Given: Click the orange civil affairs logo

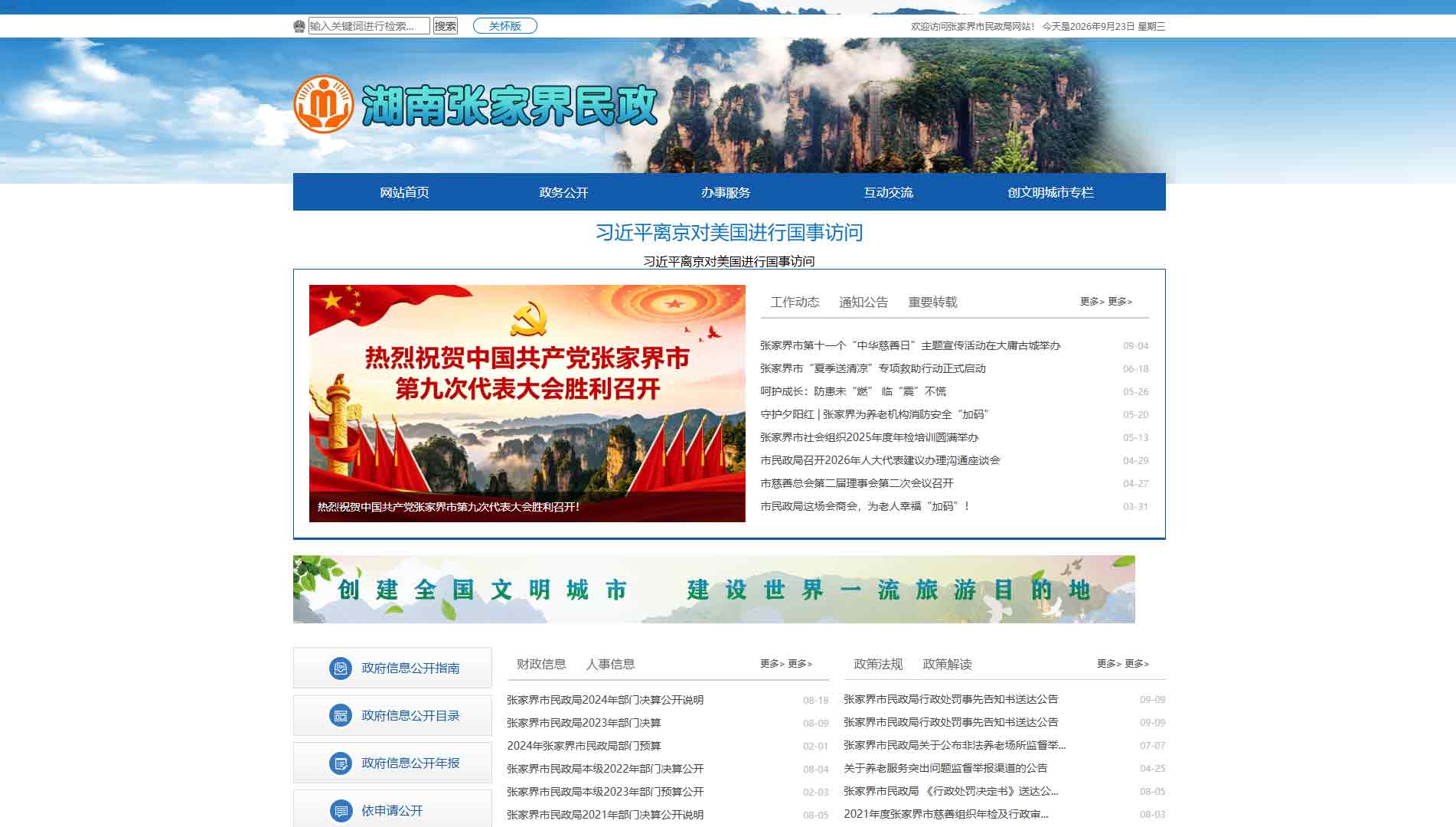Looking at the screenshot, I should pos(323,105).
